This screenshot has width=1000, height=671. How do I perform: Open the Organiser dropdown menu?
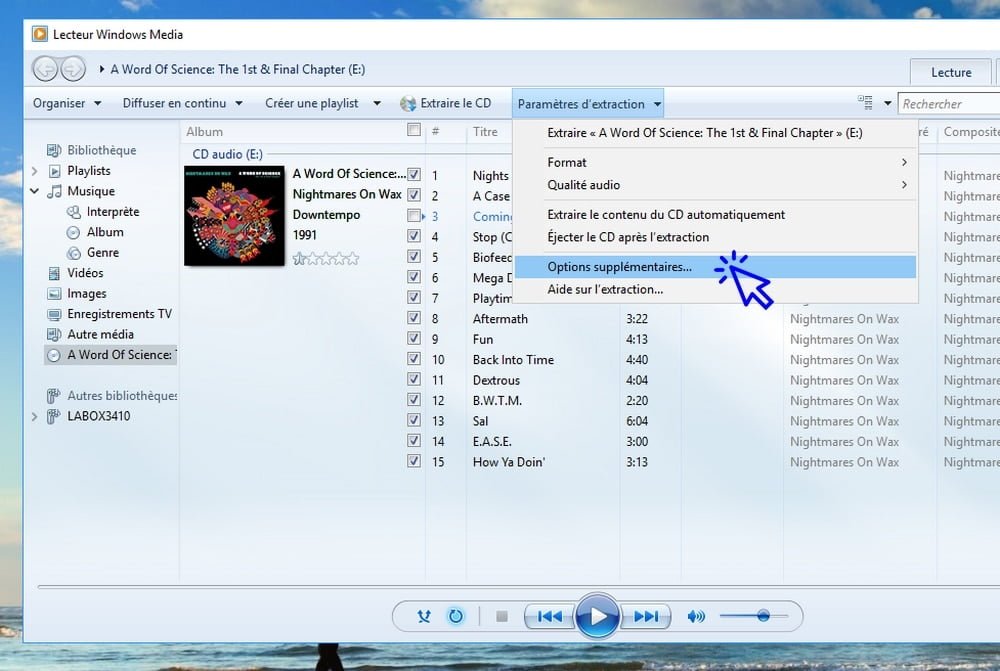[67, 103]
